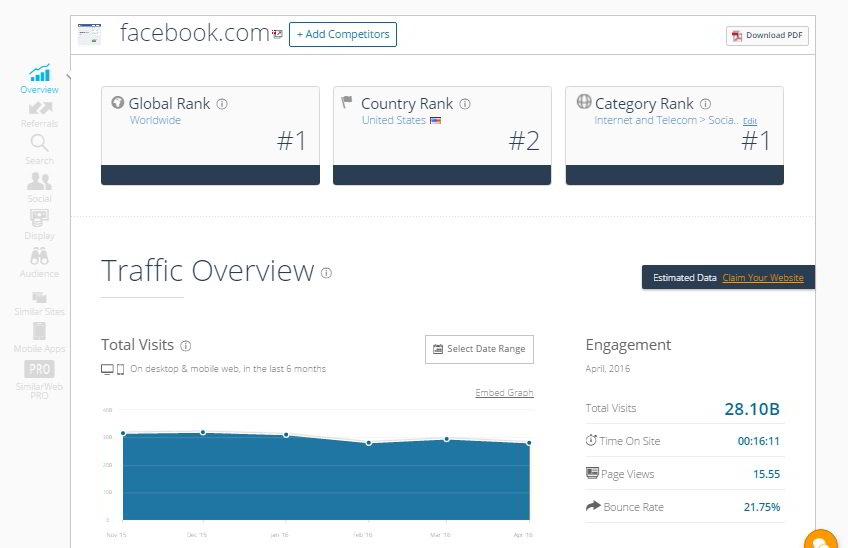Show Traffic Overview info tooltip icon
This screenshot has width=848, height=548.
(x=326, y=273)
